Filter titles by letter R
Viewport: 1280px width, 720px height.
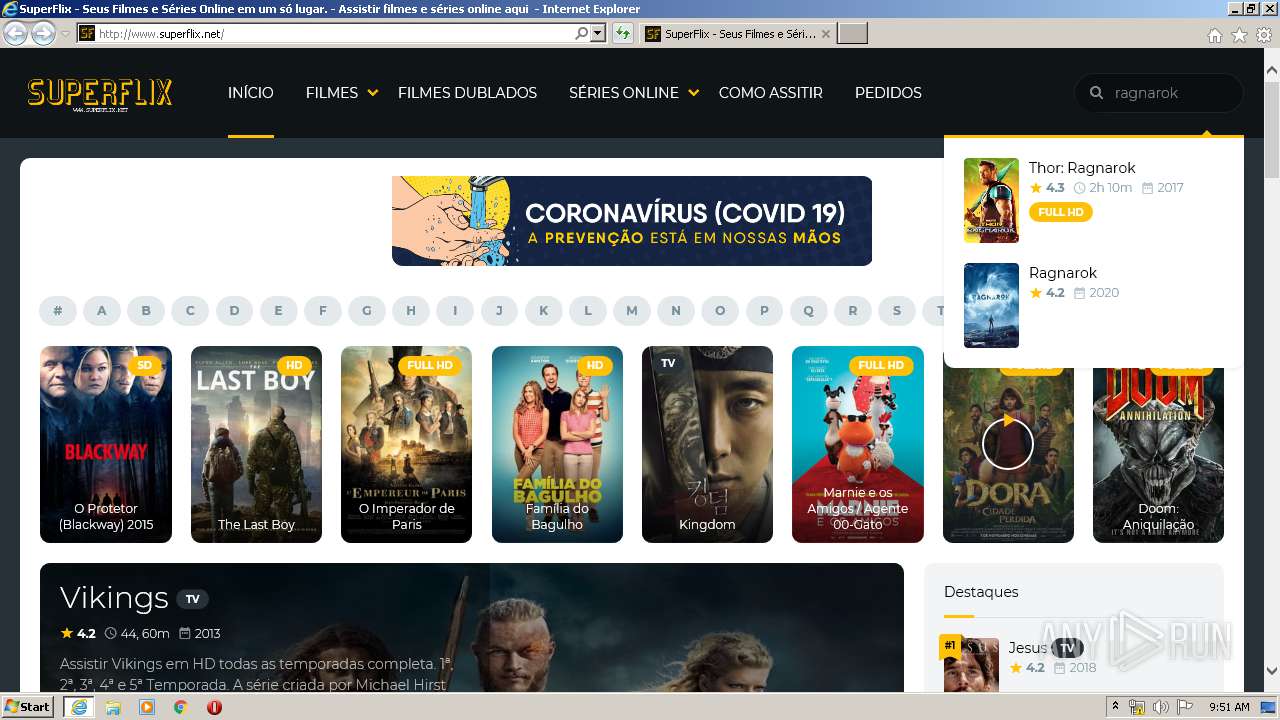(853, 311)
